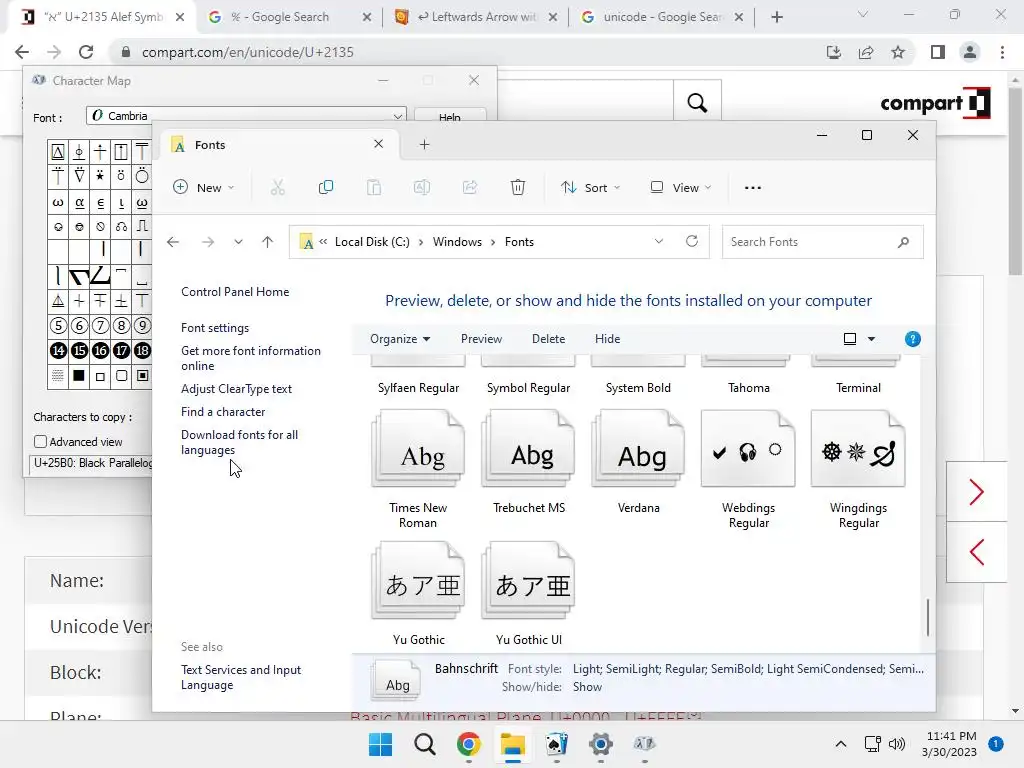Viewport: 1024px width, 768px height.
Task: Click Windows breadcrumb in address bar
Action: [457, 242]
